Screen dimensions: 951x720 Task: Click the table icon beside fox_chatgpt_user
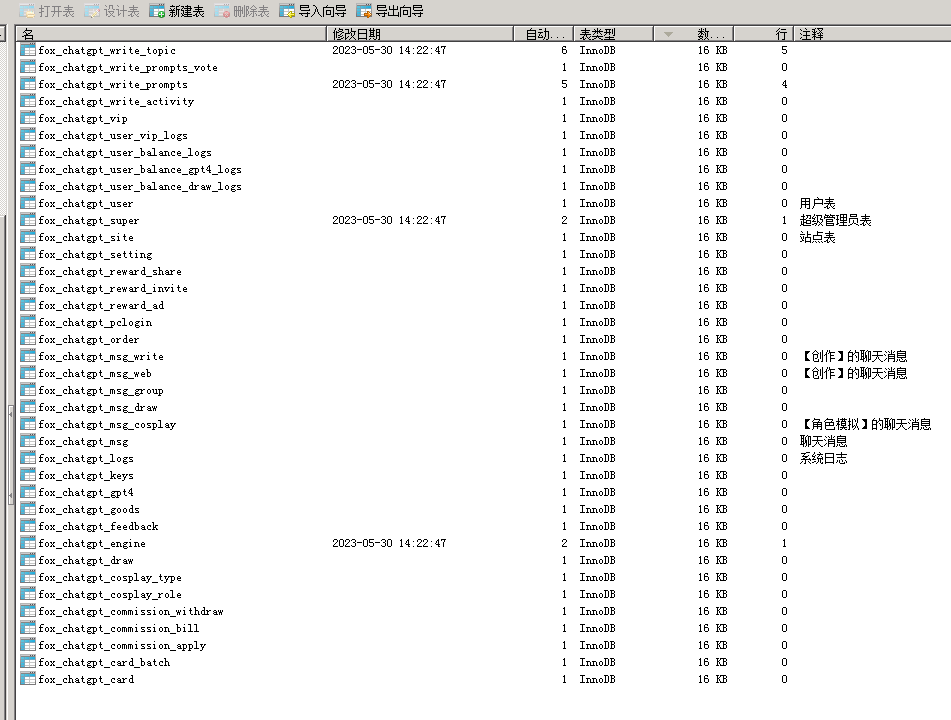[x=28, y=203]
